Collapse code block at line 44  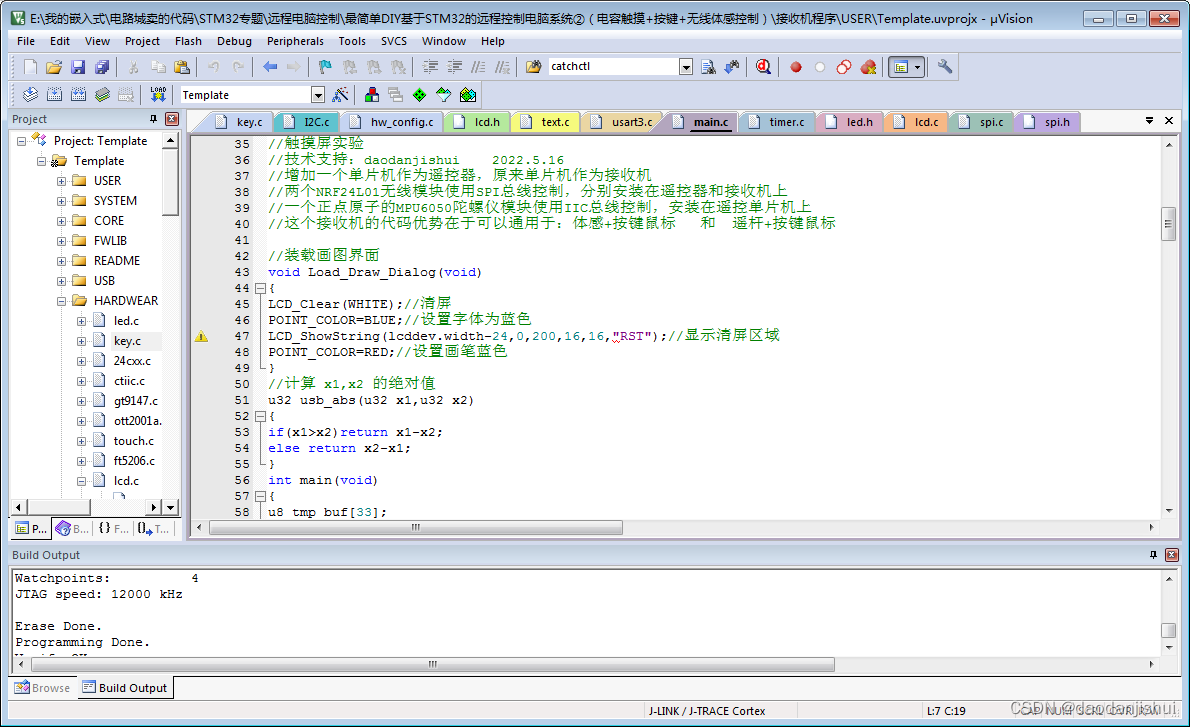click(260, 288)
